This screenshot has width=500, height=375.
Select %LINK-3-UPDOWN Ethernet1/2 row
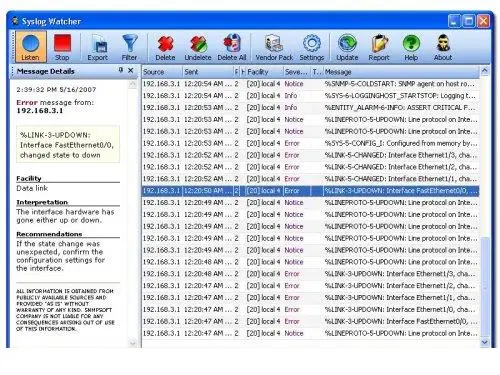[310, 286]
